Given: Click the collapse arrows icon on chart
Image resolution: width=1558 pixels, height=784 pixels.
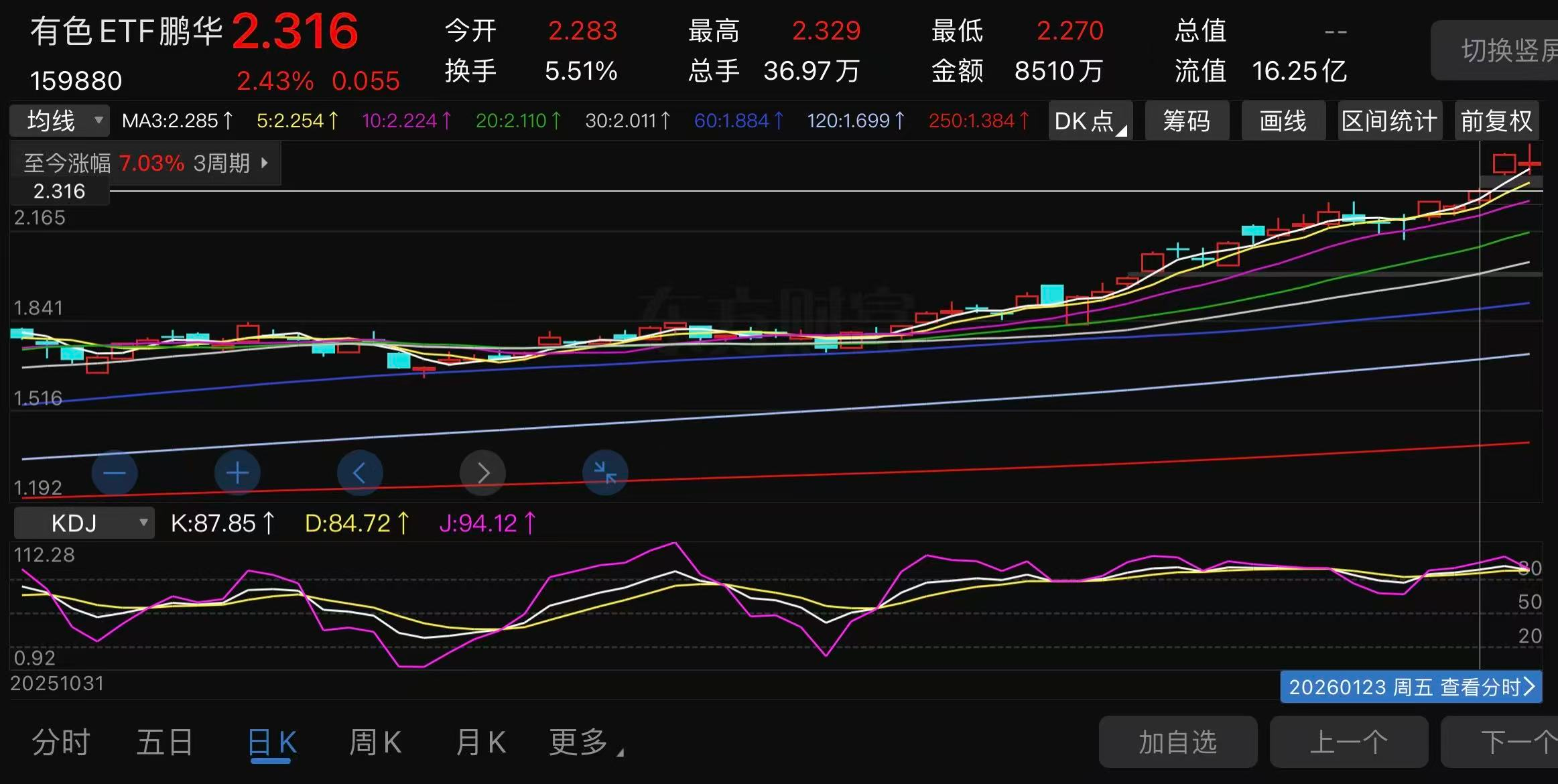Looking at the screenshot, I should tap(605, 473).
